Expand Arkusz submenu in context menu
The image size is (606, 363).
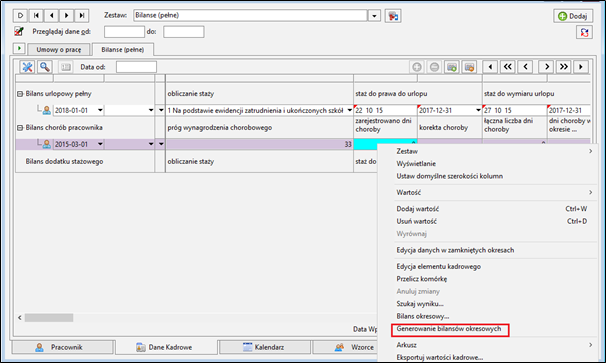tap(591, 345)
